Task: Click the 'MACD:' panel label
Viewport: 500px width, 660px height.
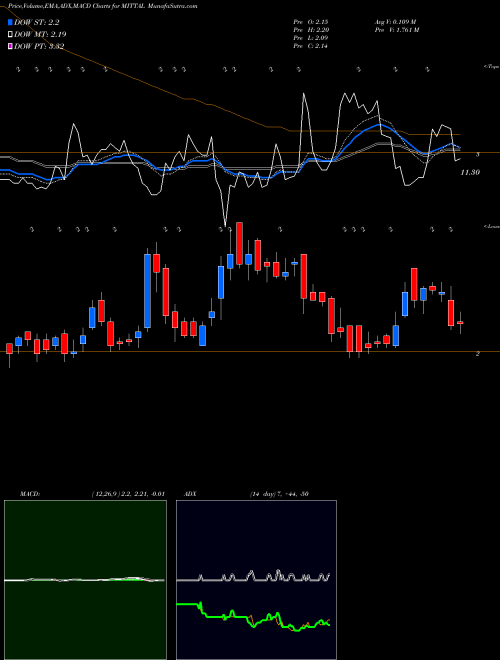Action: (30, 494)
